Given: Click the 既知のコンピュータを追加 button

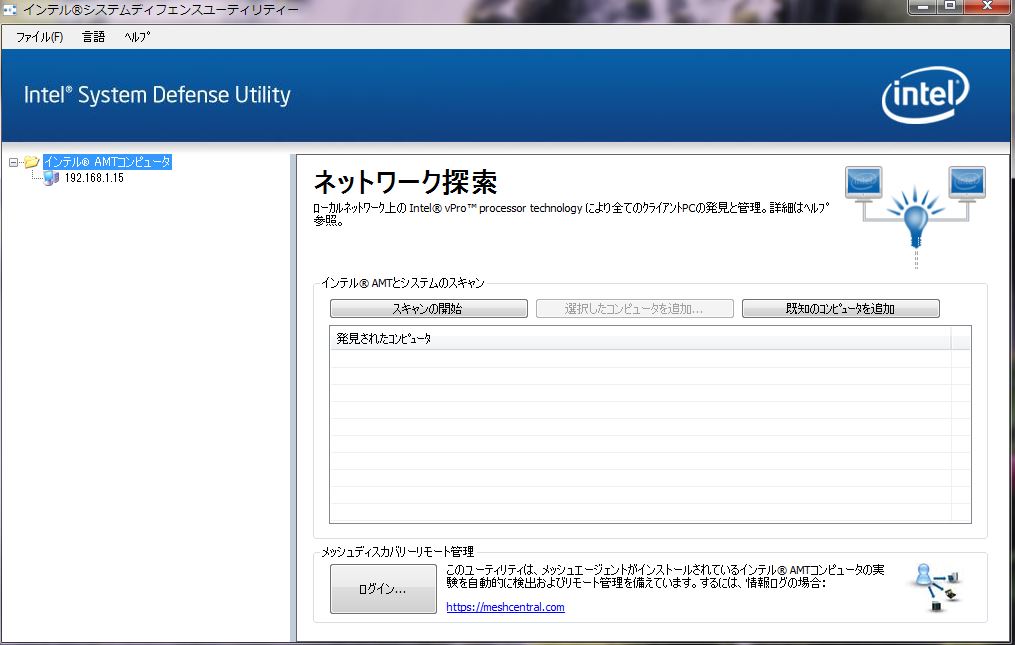Looking at the screenshot, I should [840, 308].
